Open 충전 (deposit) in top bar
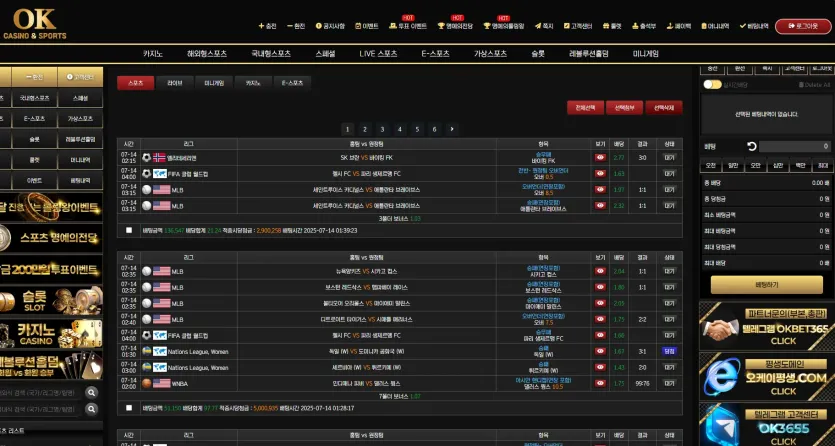This screenshot has width=835, height=446. click(267, 26)
